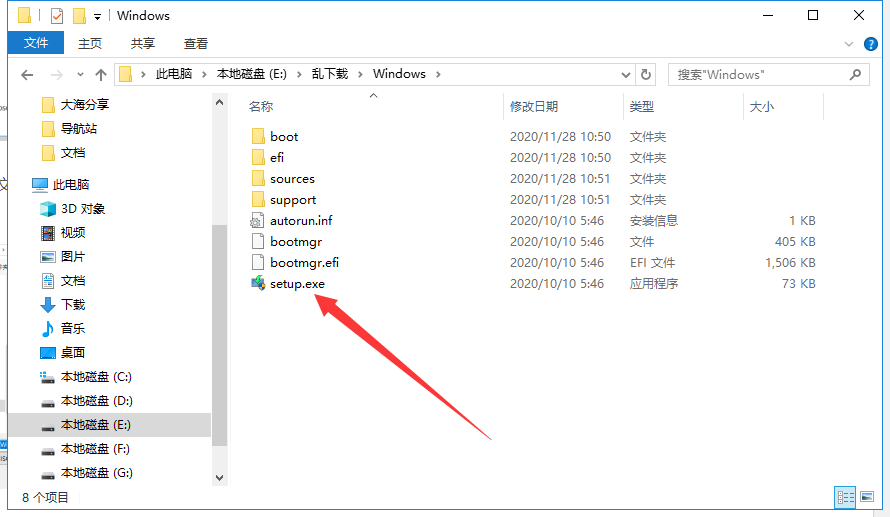Viewport: 890px width, 517px height.
Task: Open quick access toolbar customize dropdown
Action: 97,16
